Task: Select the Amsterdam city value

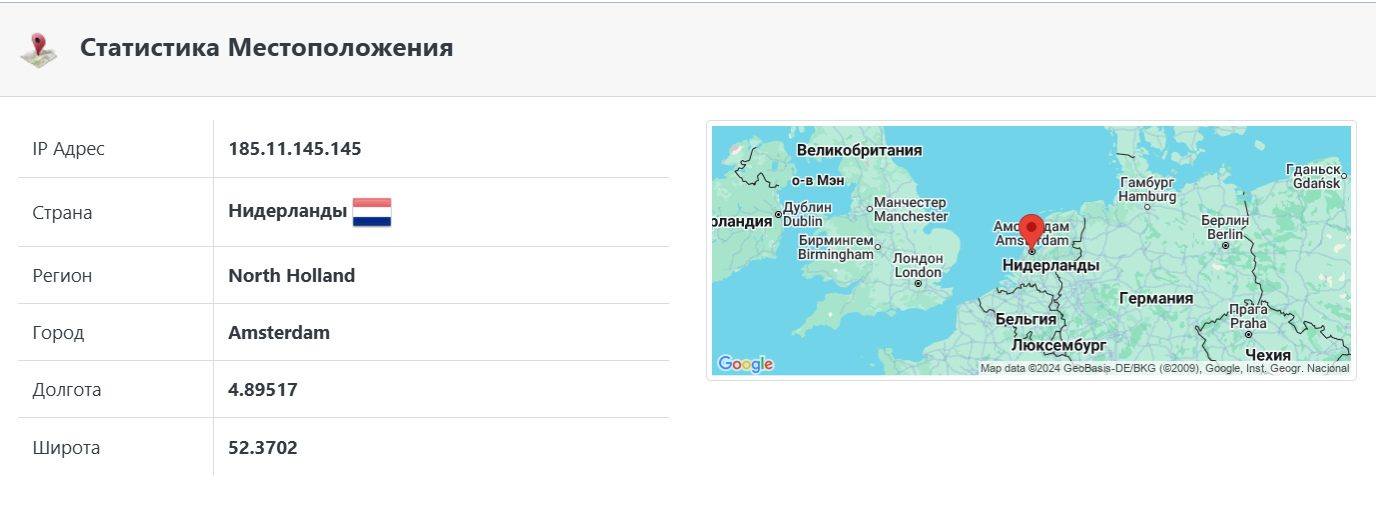Action: 279,332
